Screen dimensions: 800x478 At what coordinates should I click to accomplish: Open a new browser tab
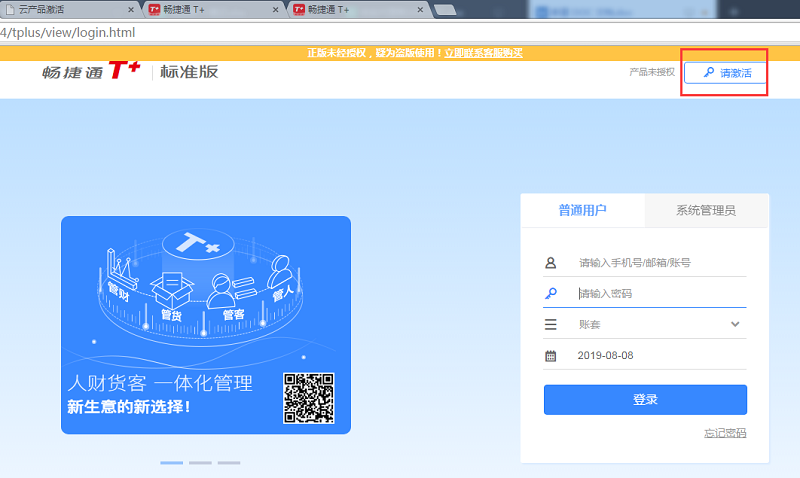(x=445, y=10)
